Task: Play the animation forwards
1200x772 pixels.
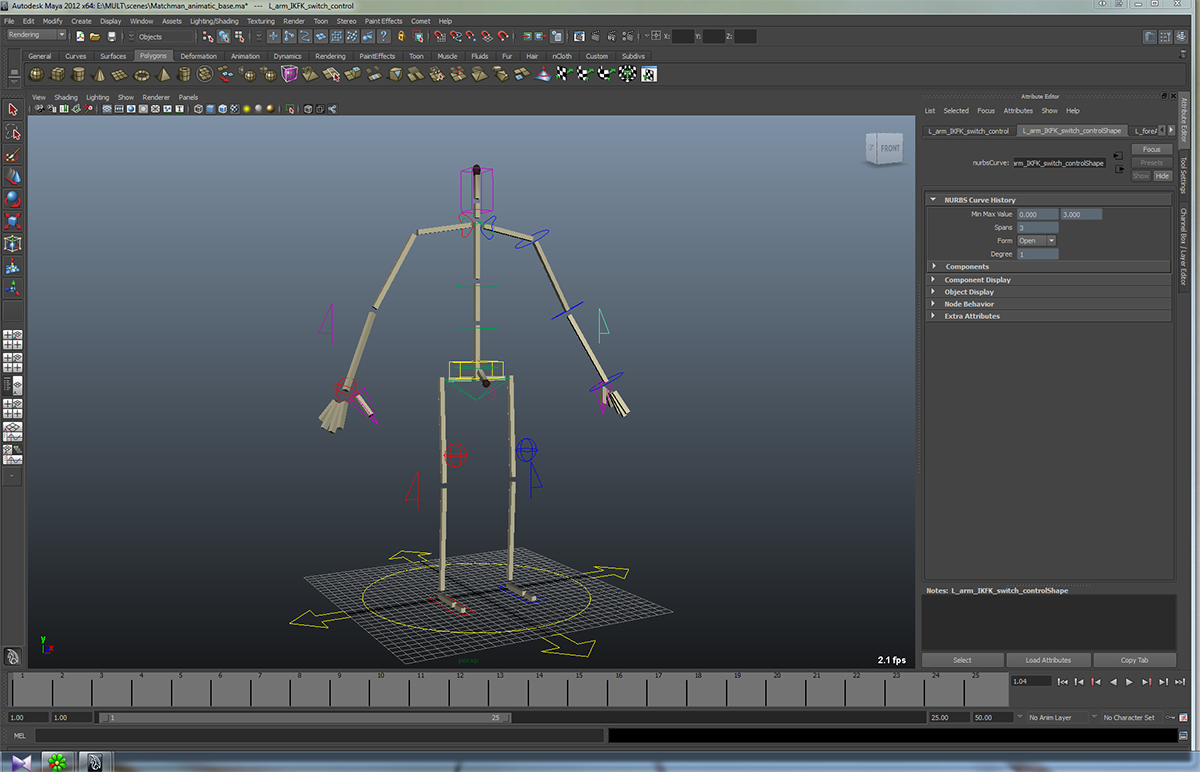Action: pos(1129,681)
